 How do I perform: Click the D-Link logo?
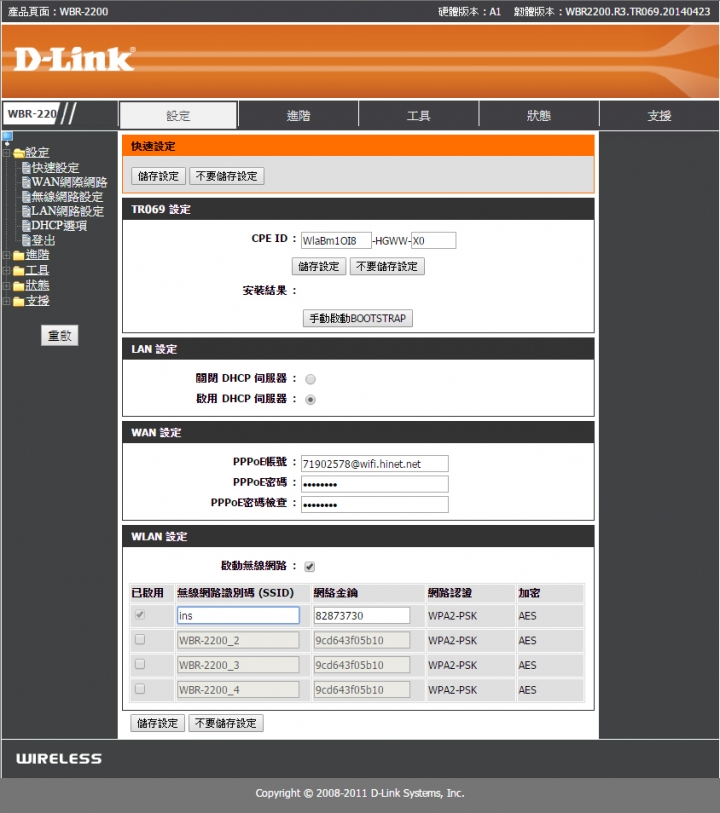click(74, 59)
